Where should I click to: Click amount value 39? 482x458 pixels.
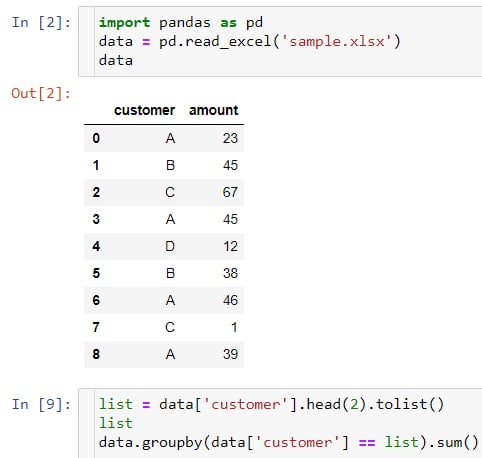coord(230,354)
